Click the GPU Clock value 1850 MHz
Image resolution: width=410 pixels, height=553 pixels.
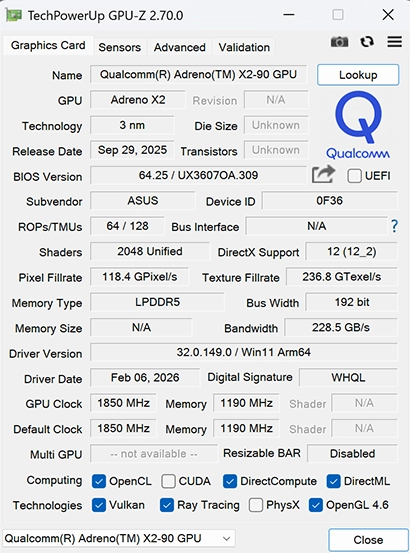[123, 403]
